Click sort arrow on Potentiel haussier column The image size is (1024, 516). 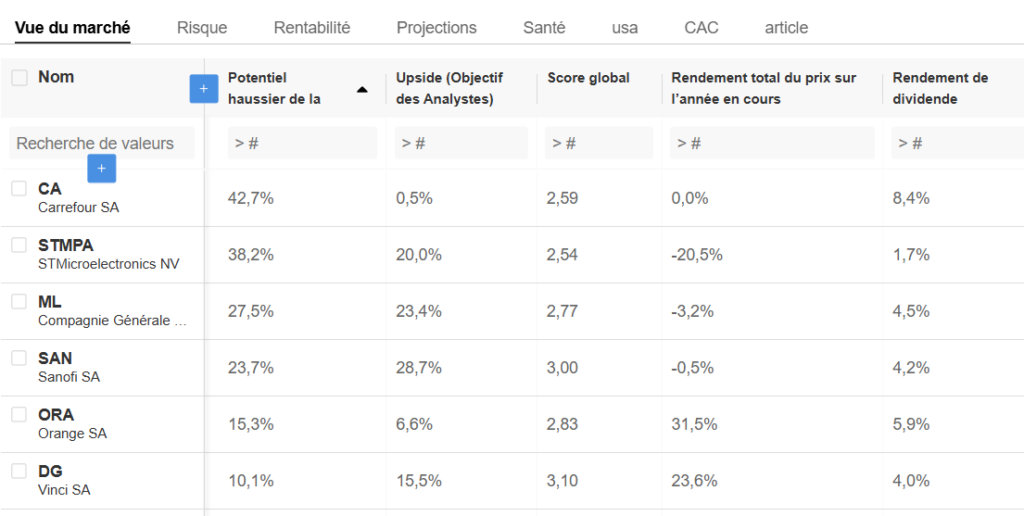[x=362, y=90]
